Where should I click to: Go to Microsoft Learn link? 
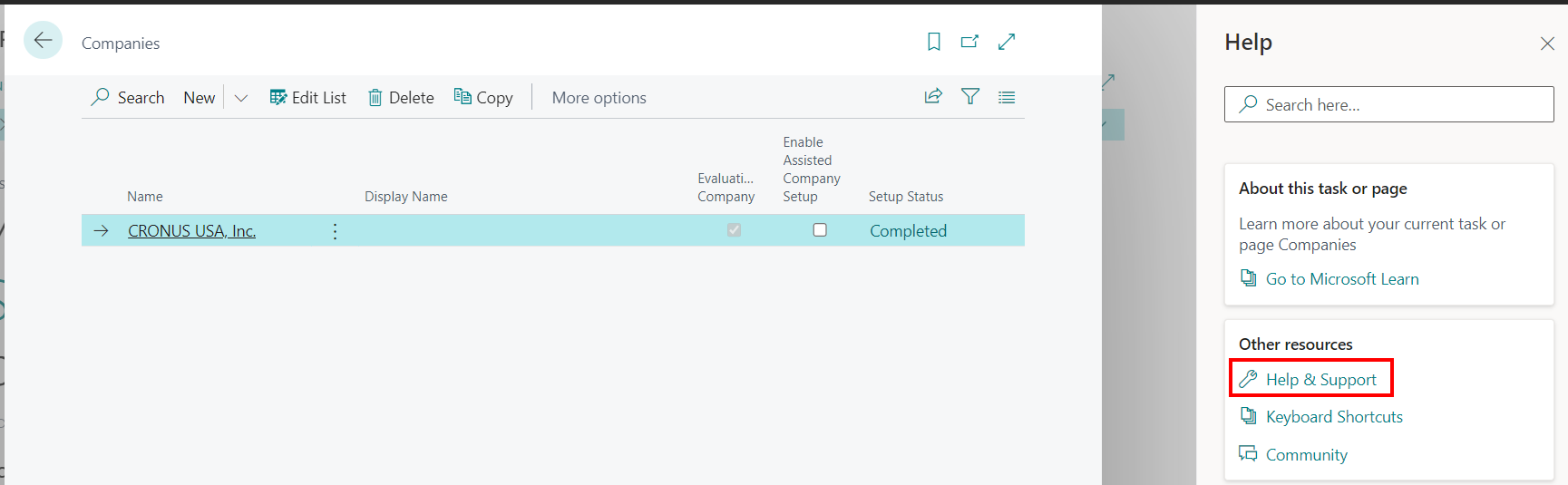point(1342,279)
